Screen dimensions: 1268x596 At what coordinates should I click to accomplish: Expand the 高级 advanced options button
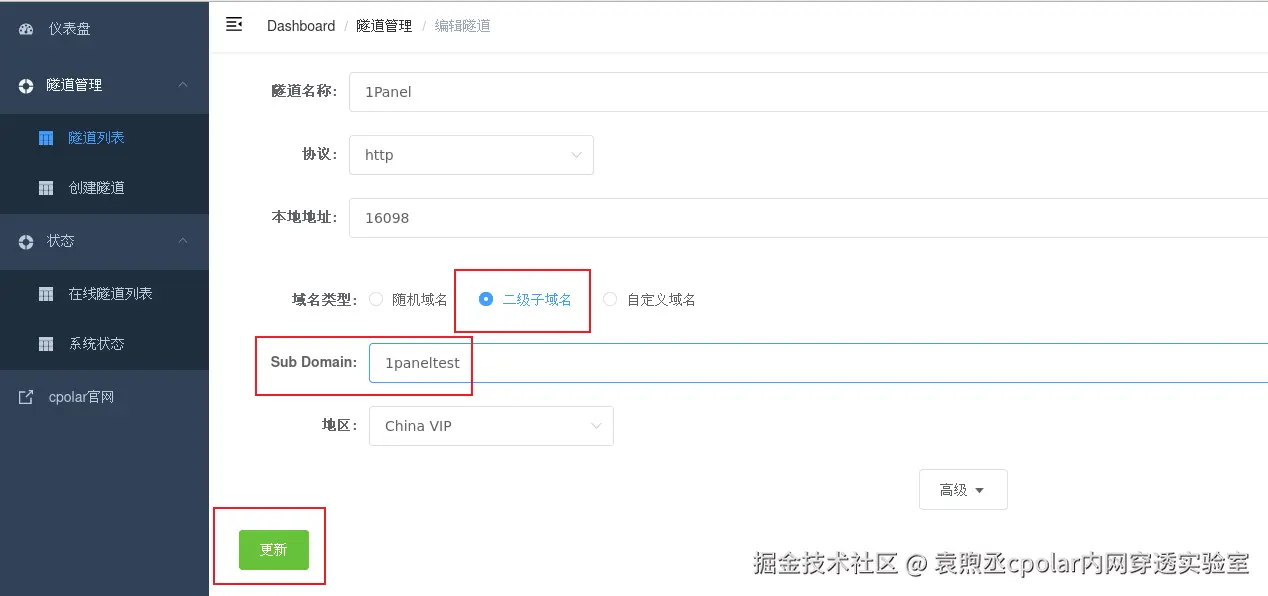click(x=963, y=490)
